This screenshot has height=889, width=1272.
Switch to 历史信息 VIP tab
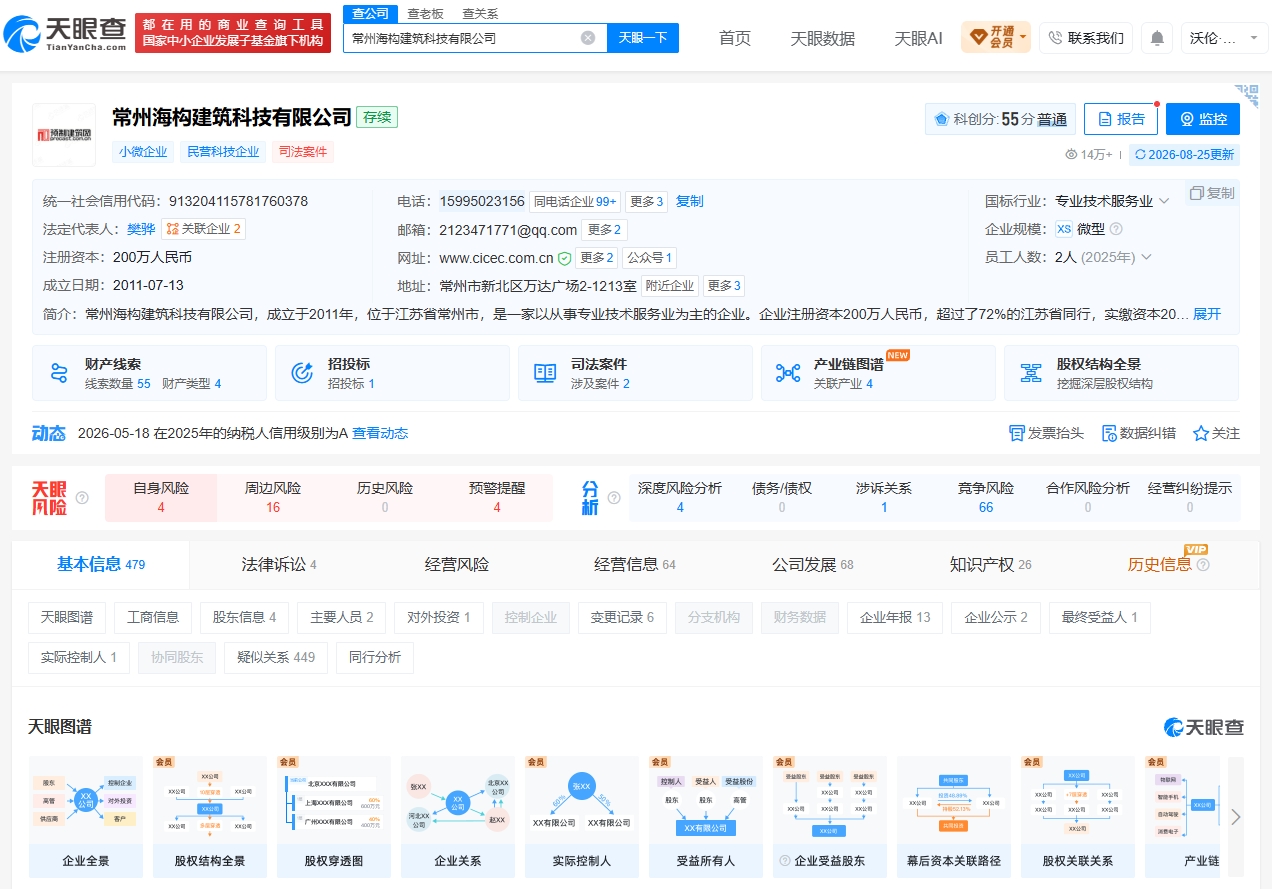pyautogui.click(x=1168, y=564)
